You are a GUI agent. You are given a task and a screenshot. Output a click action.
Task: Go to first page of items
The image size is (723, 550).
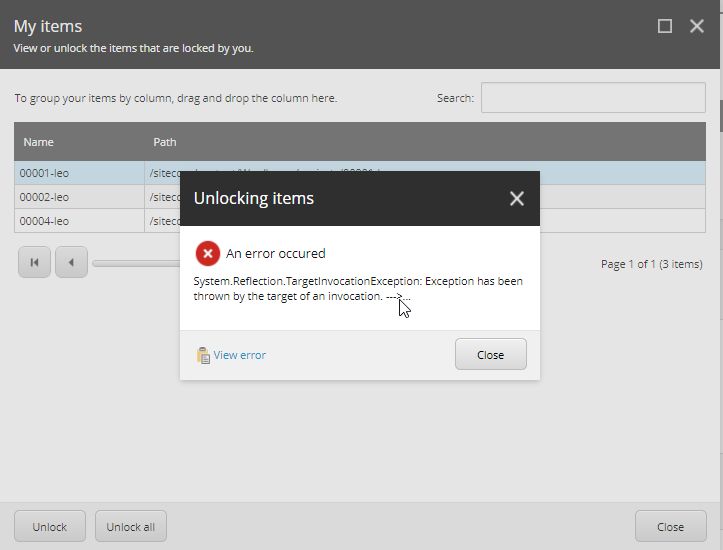tap(34, 262)
